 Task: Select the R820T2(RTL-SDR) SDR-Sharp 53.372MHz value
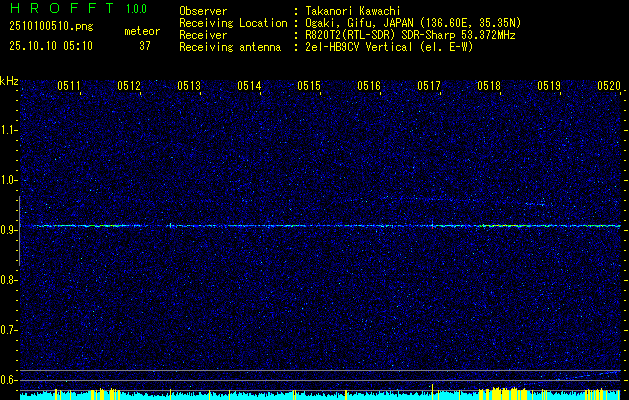tap(410, 35)
